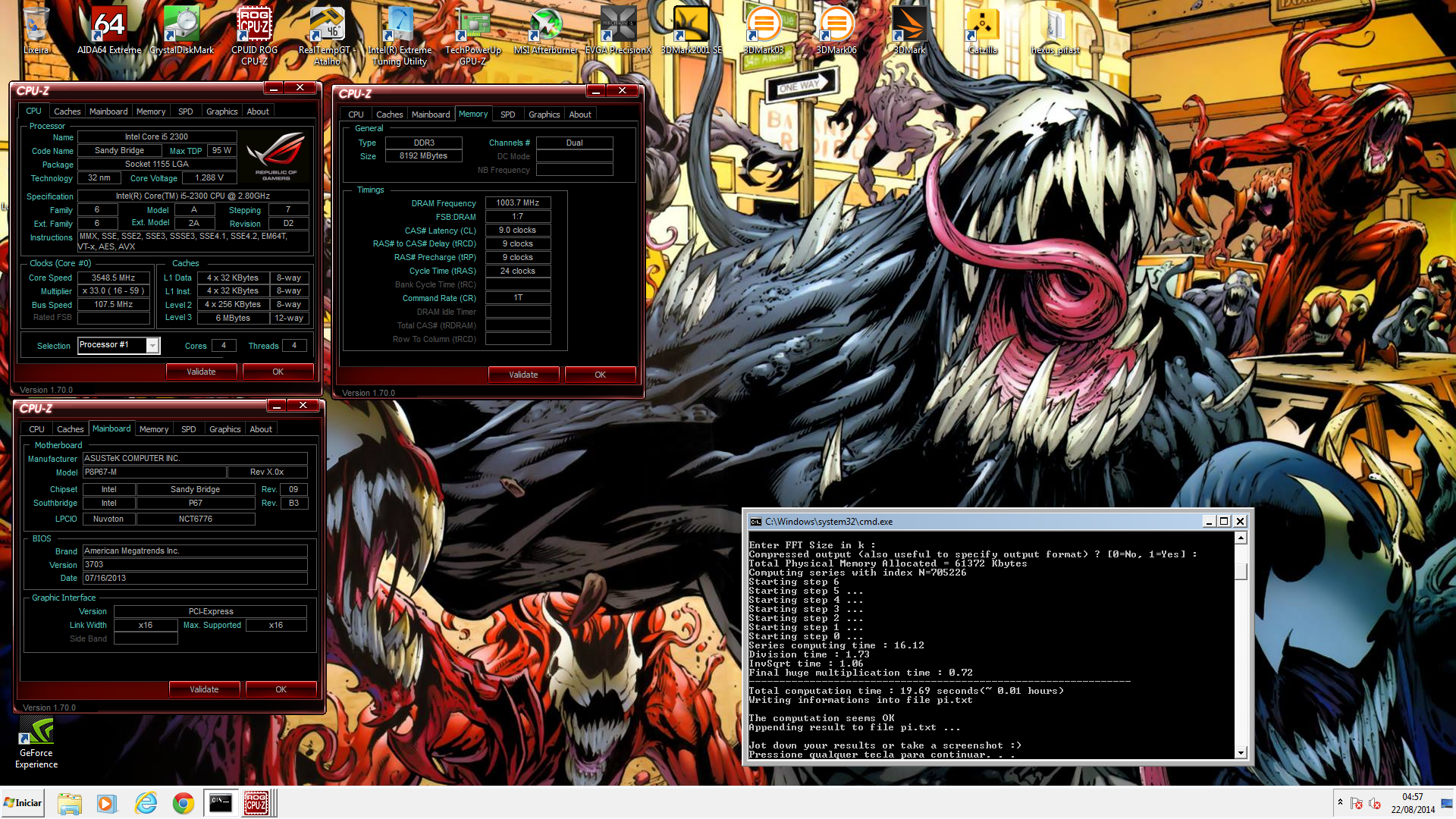Viewport: 1456px width, 819px height.
Task: Click Validate in the Mainboard CPU-Z window
Action: (204, 689)
